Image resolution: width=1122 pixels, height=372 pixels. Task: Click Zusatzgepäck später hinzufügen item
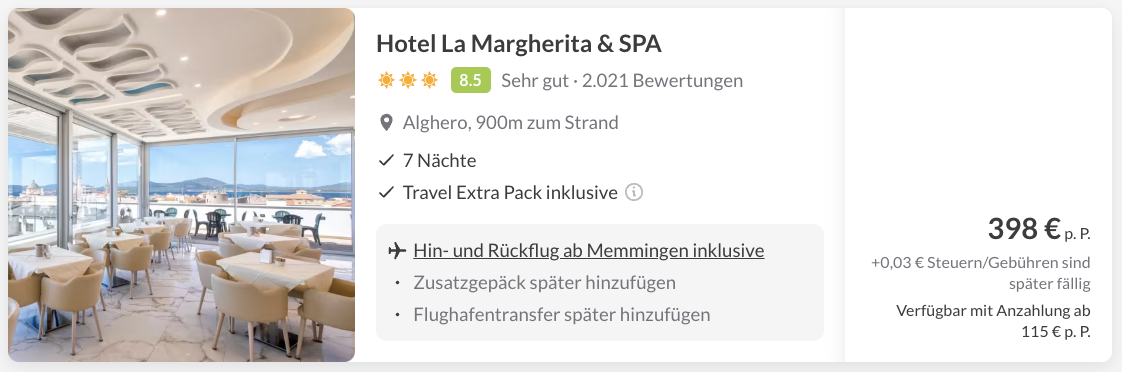(x=545, y=283)
